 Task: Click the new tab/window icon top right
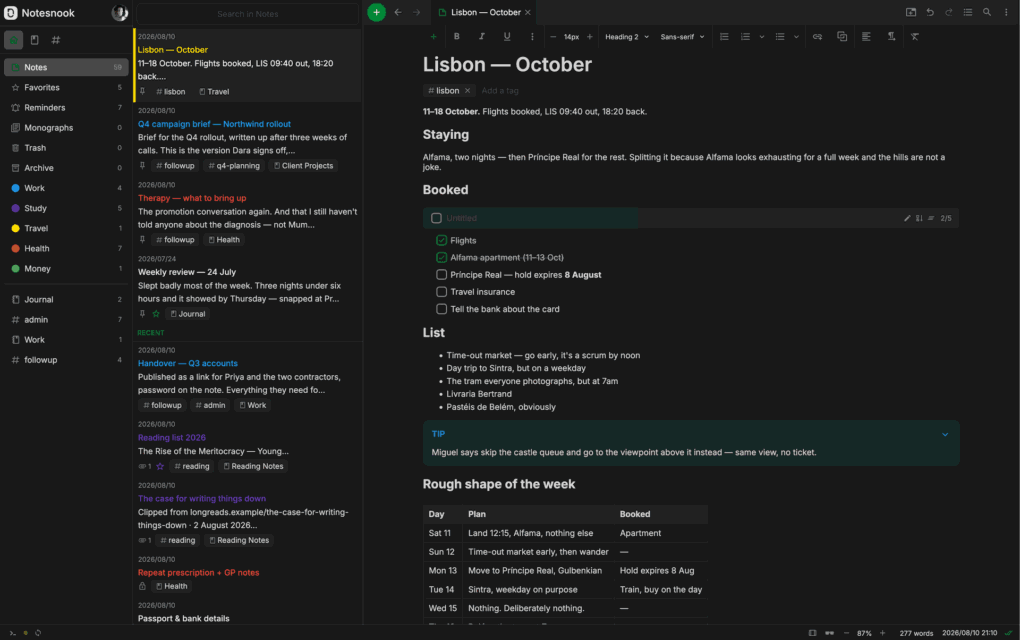click(911, 12)
